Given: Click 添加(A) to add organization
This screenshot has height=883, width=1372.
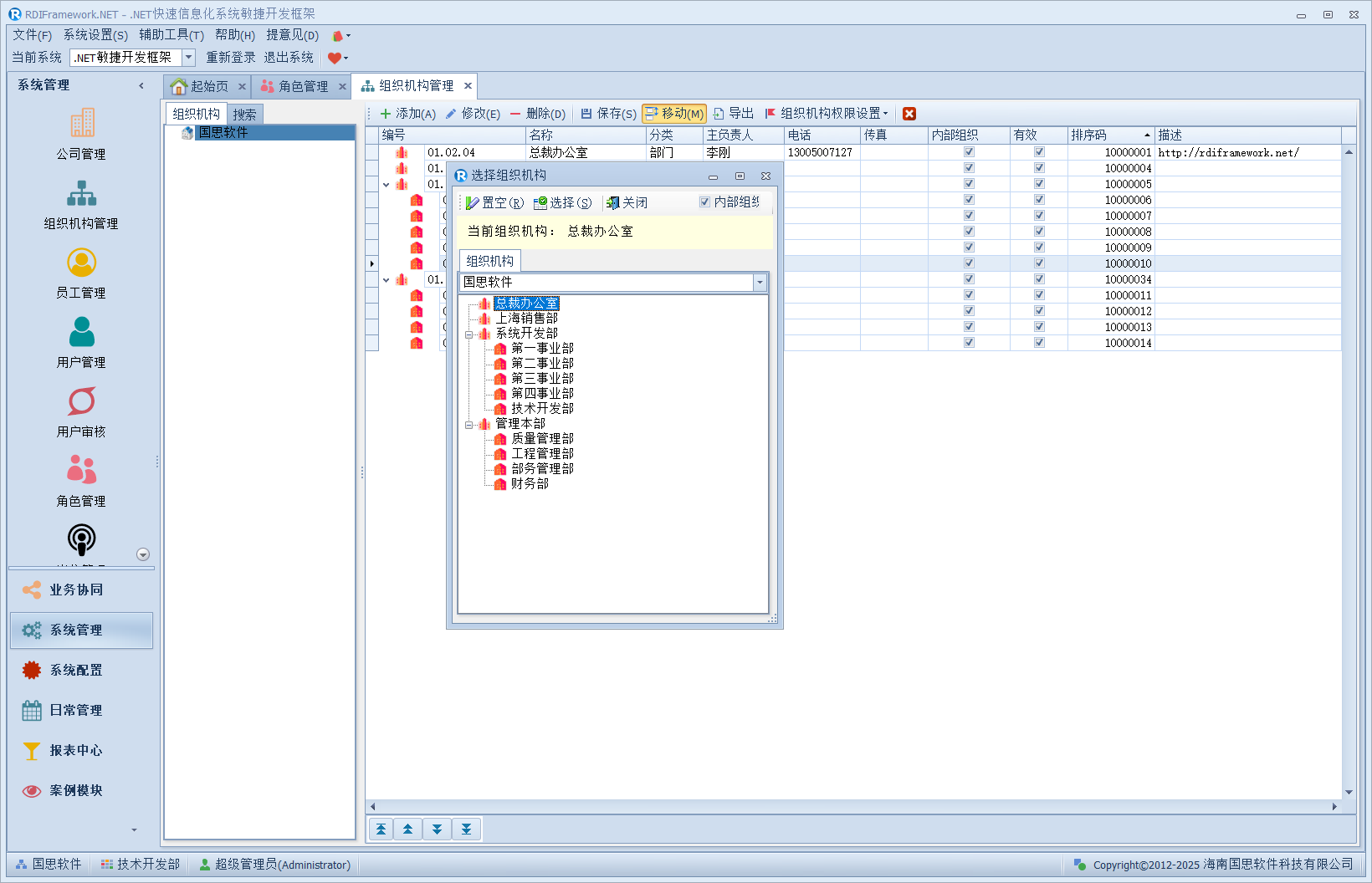Looking at the screenshot, I should pos(407,114).
